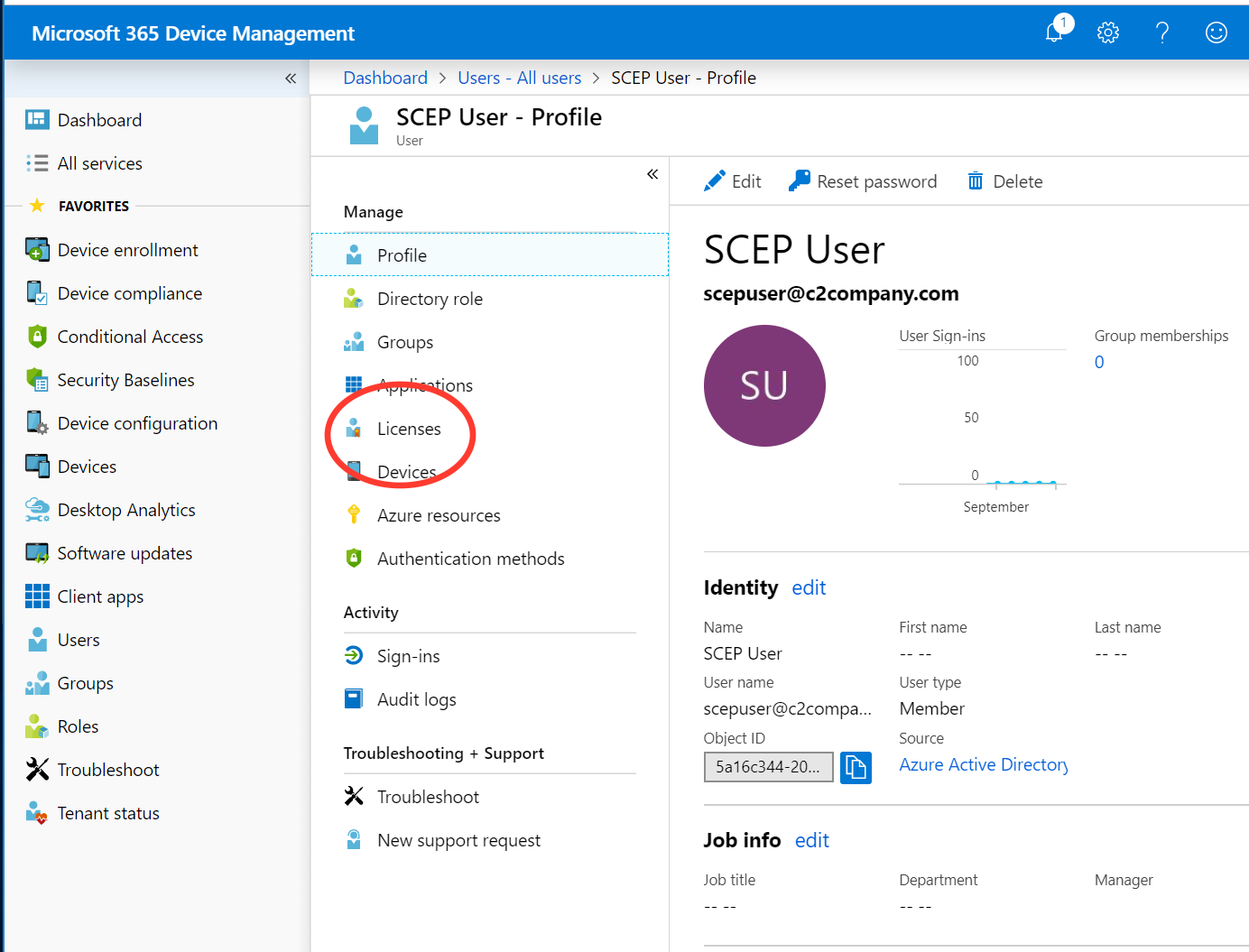This screenshot has height=952, width=1249.
Task: Click the Delete trash icon
Action: (x=976, y=180)
